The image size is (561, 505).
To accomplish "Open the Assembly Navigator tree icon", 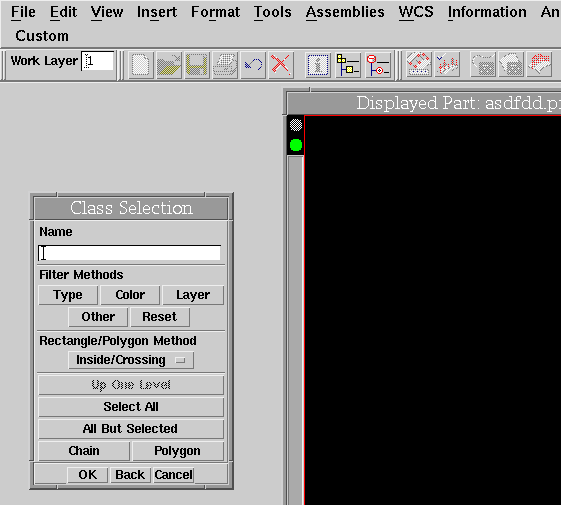I will (x=348, y=65).
